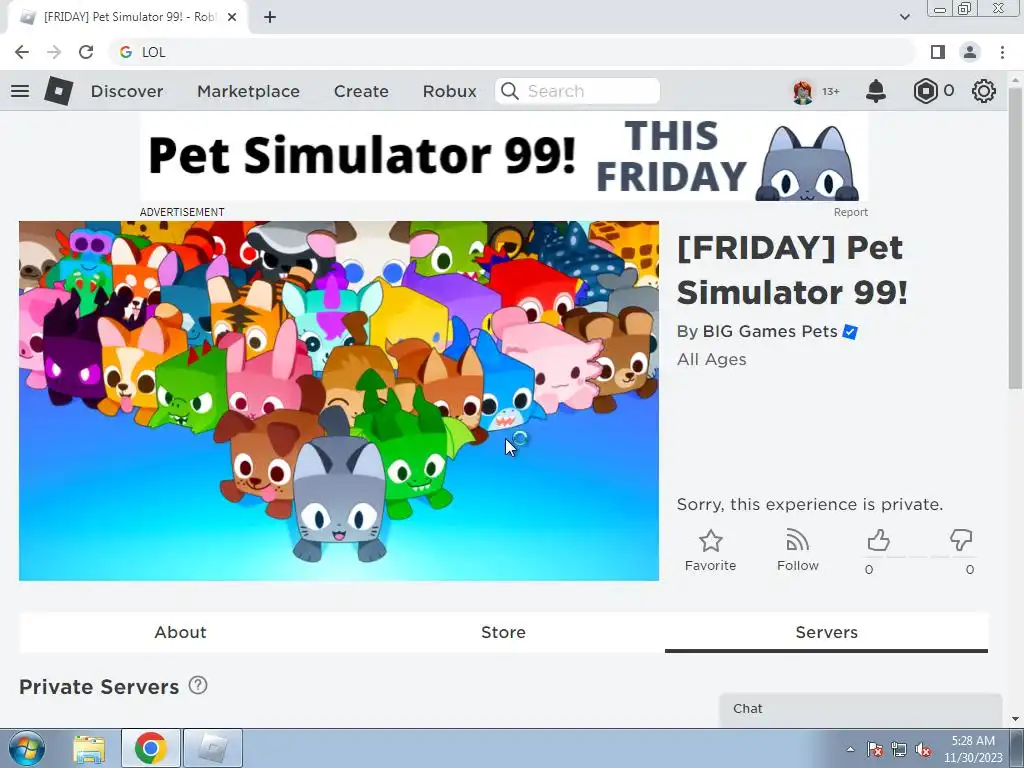Image resolution: width=1024 pixels, height=768 pixels.
Task: Open the Chrome profile button
Action: [970, 52]
